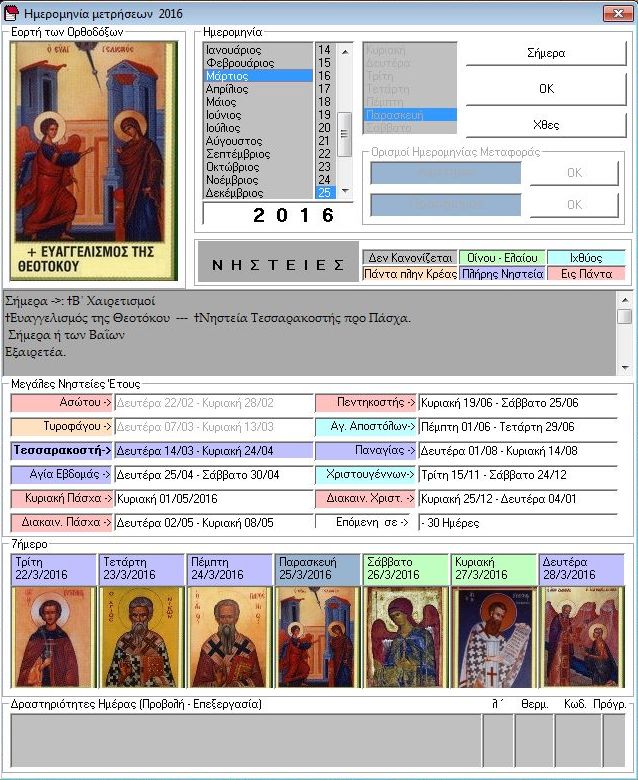Click the day list scrollbar thumb
Image resolution: width=638 pixels, height=780 pixels.
coord(344,134)
